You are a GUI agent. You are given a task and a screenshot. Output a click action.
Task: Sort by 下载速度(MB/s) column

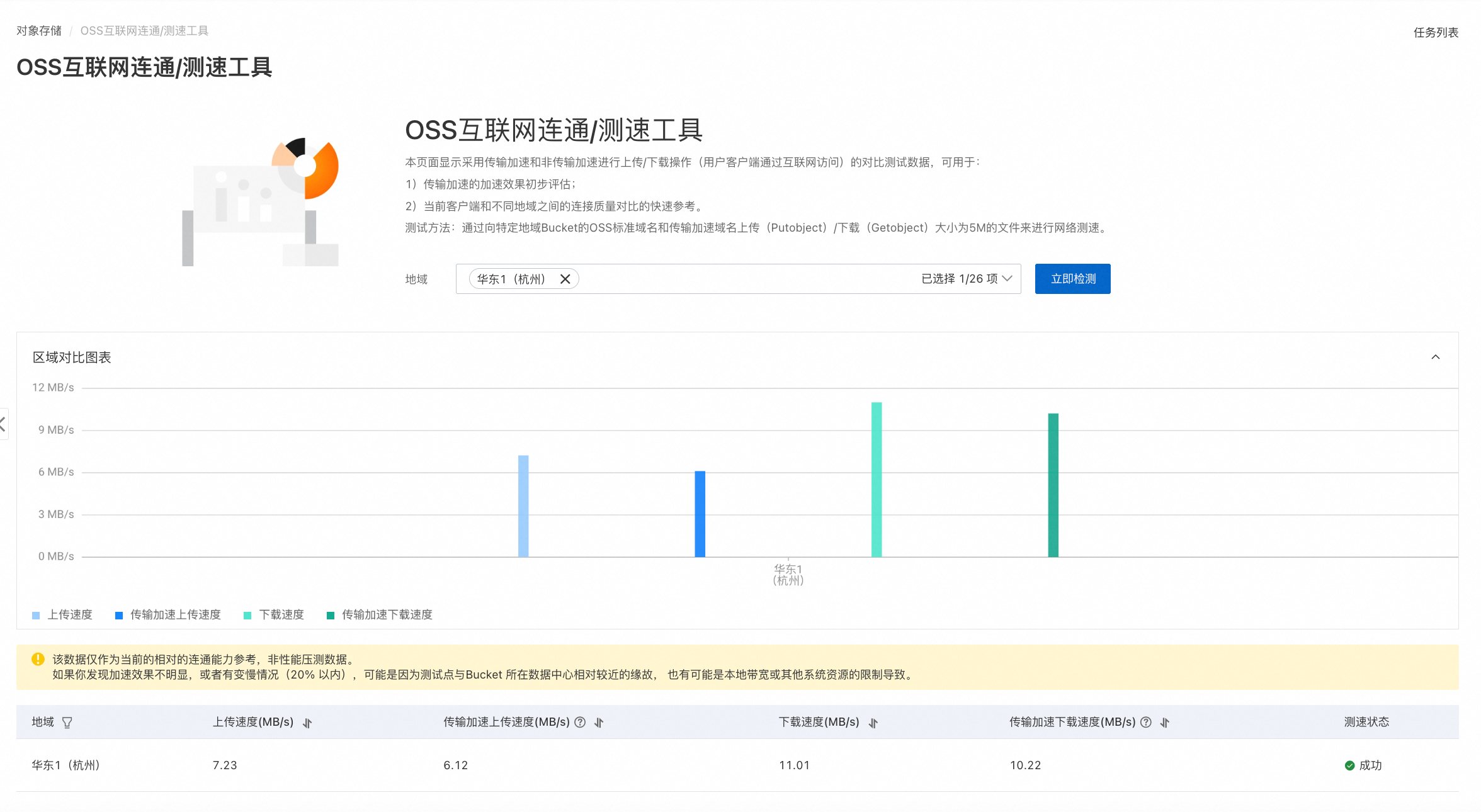click(873, 723)
